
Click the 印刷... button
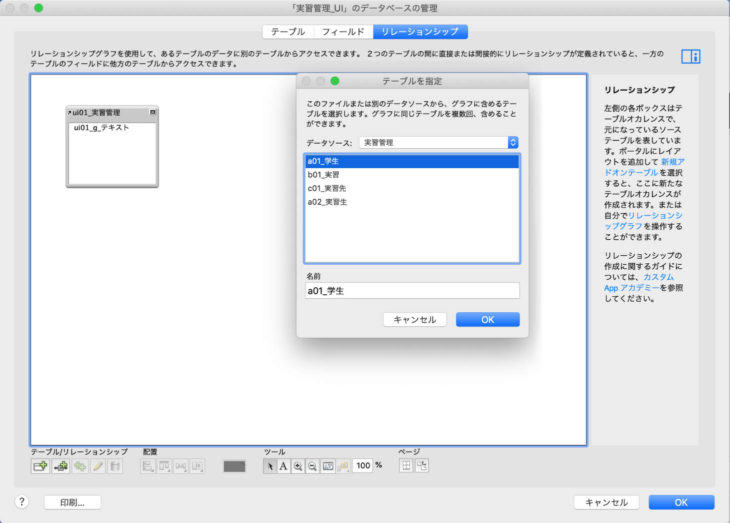click(72, 502)
